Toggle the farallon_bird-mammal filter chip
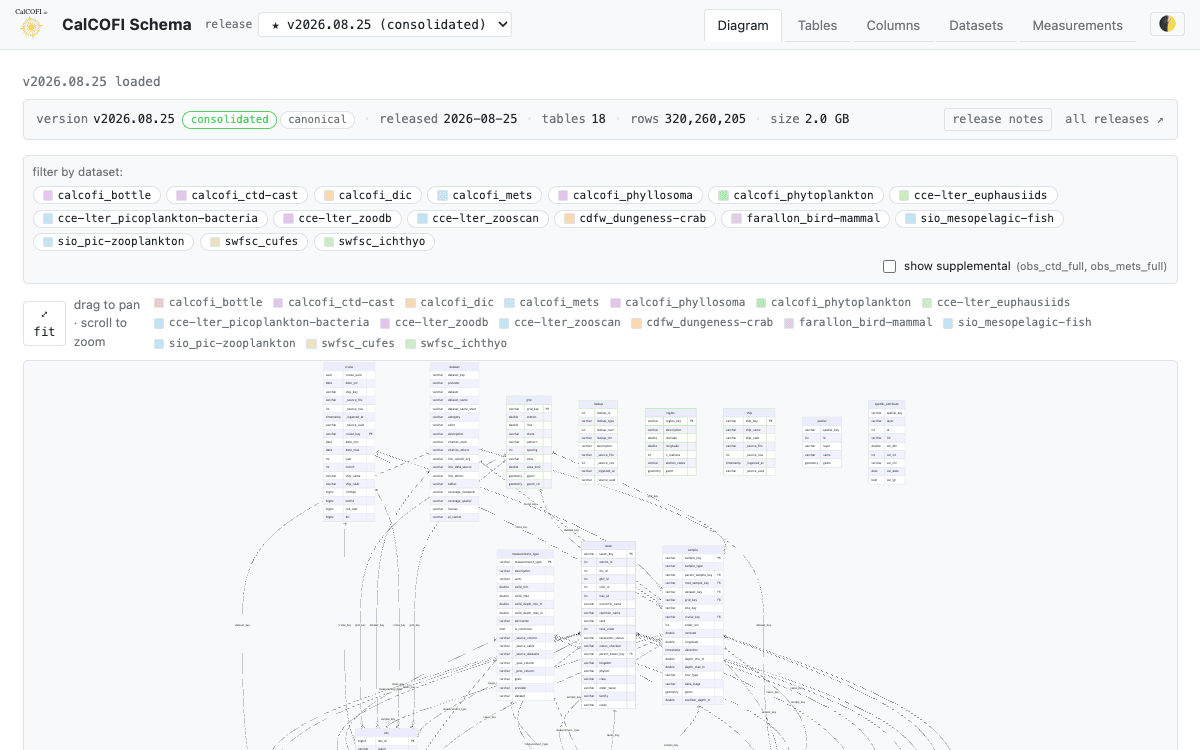Viewport: 1200px width, 750px height. click(805, 218)
